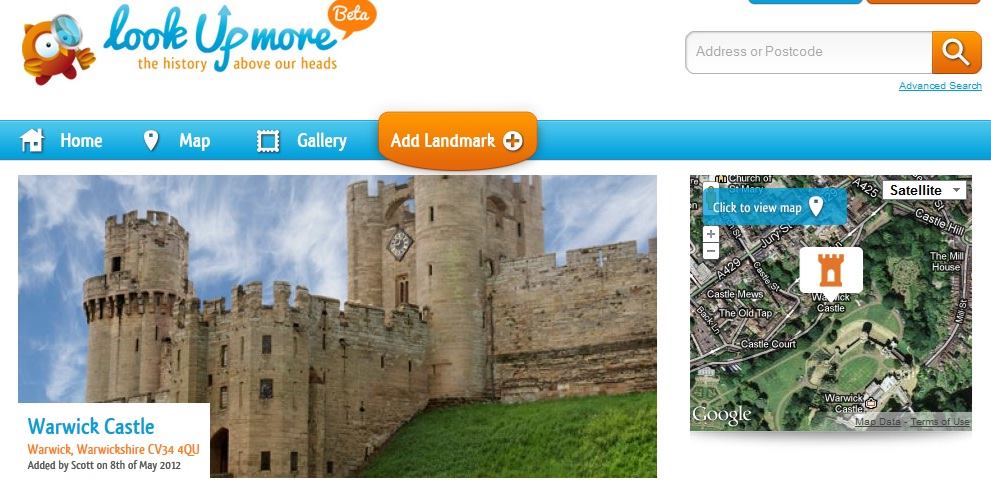Go to the Home navigation item

(81, 140)
